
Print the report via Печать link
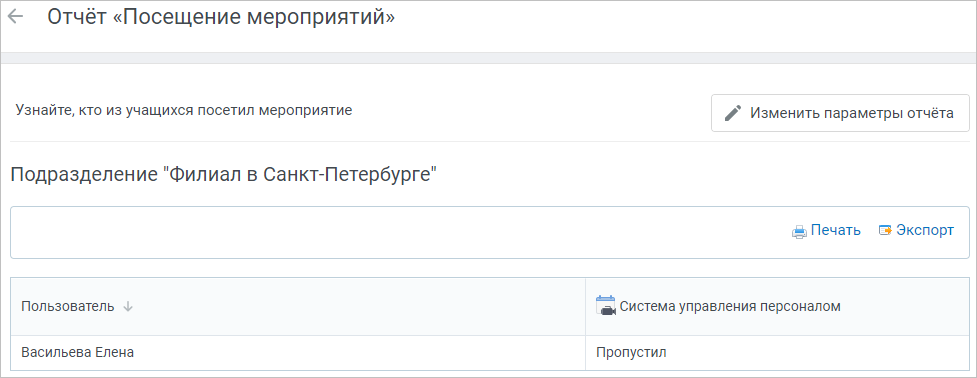coord(836,230)
